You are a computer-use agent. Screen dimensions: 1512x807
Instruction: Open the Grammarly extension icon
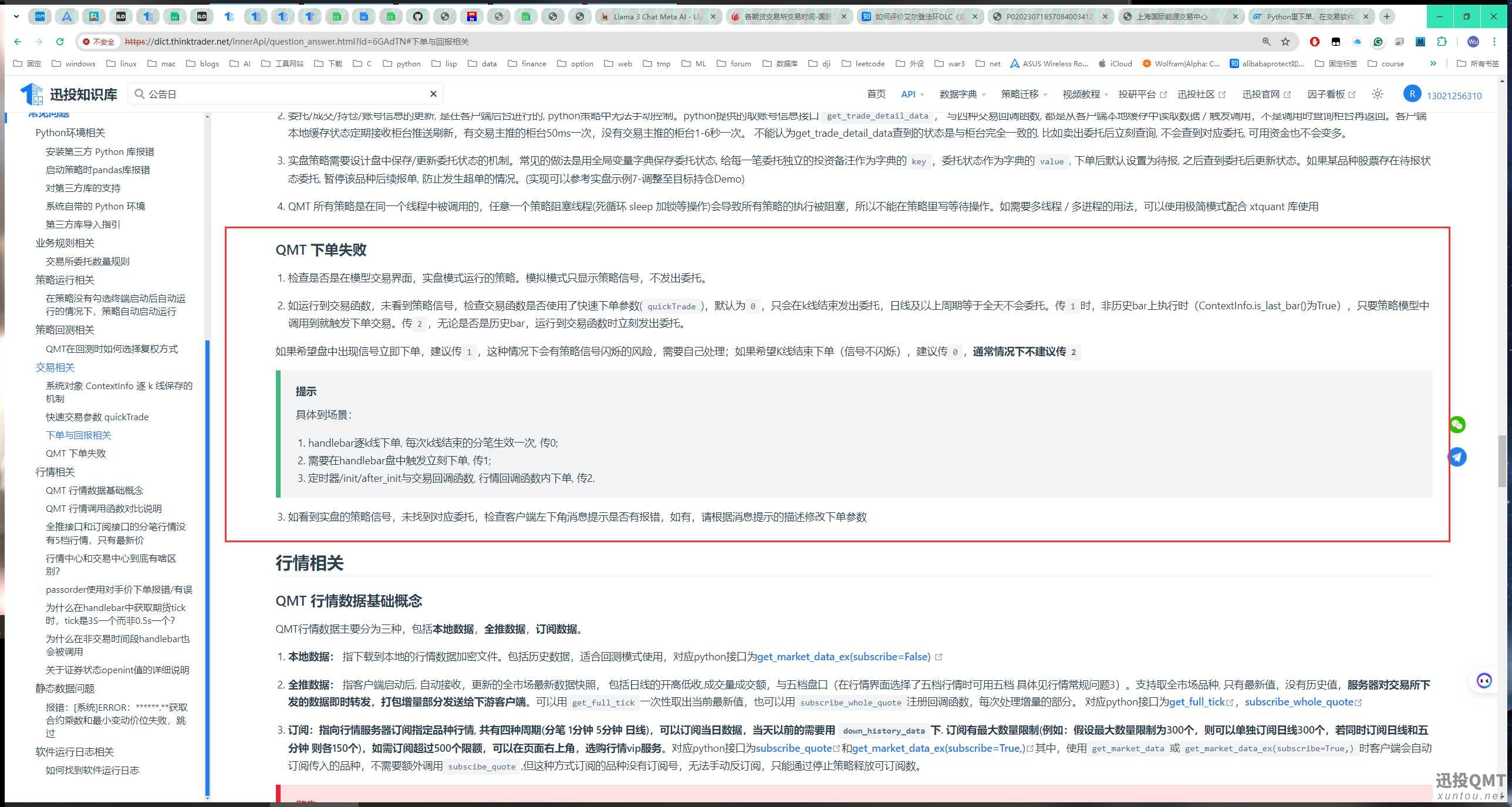pyautogui.click(x=1378, y=42)
